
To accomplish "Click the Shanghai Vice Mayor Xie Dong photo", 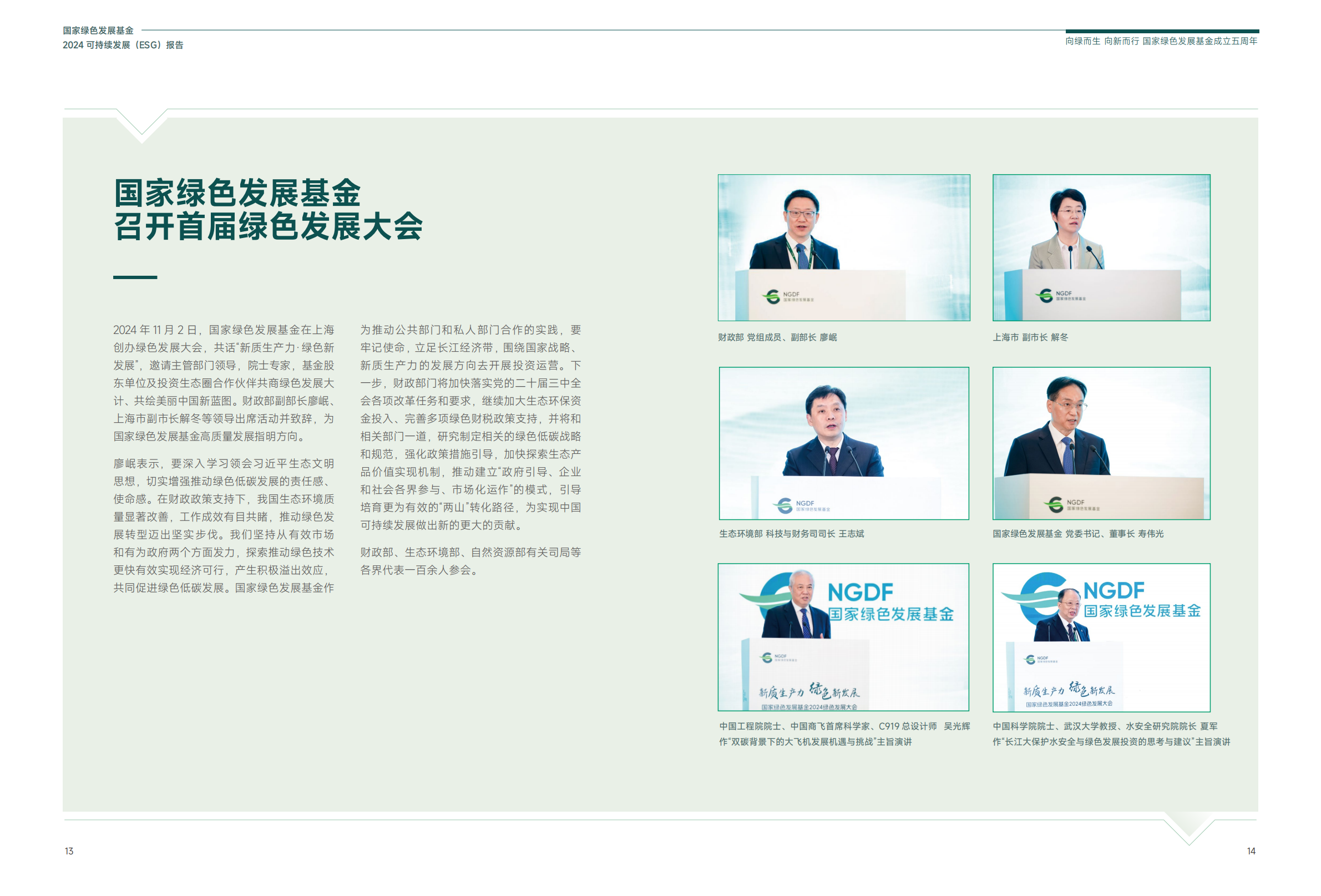I will [1101, 247].
